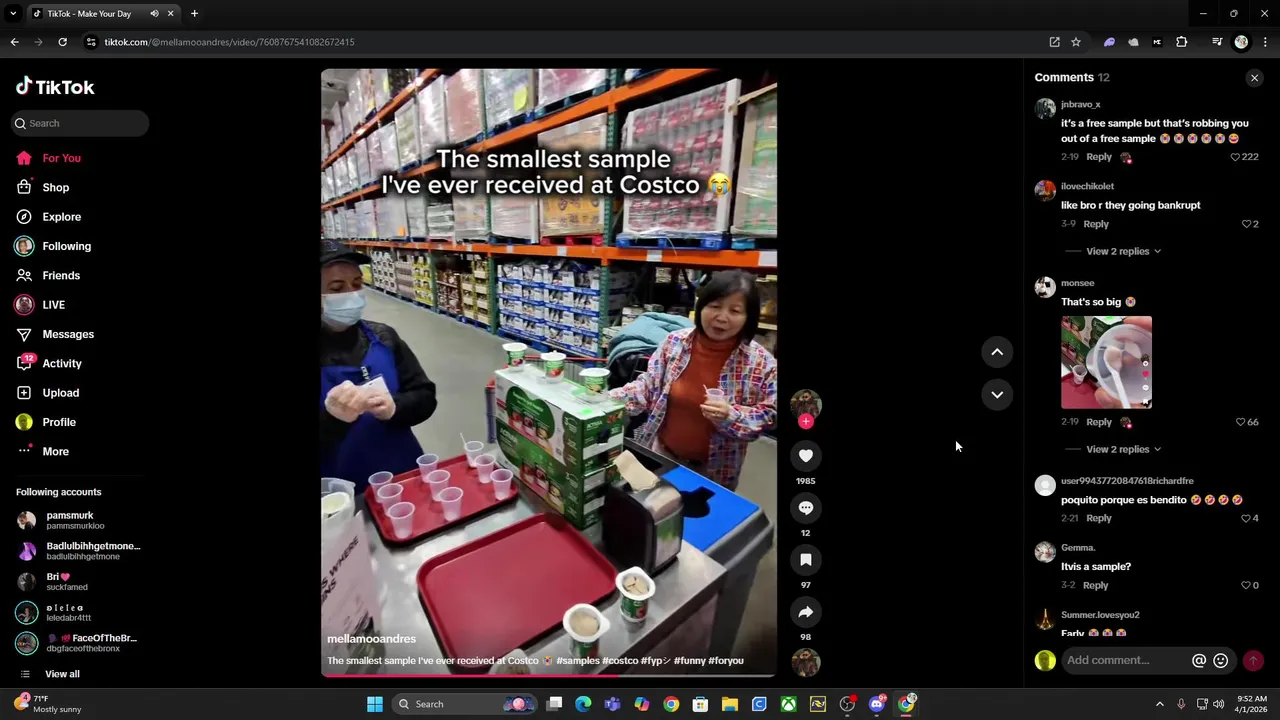Open the image attached to monsee's comment
This screenshot has width=1280, height=720.
[x=1106, y=362]
